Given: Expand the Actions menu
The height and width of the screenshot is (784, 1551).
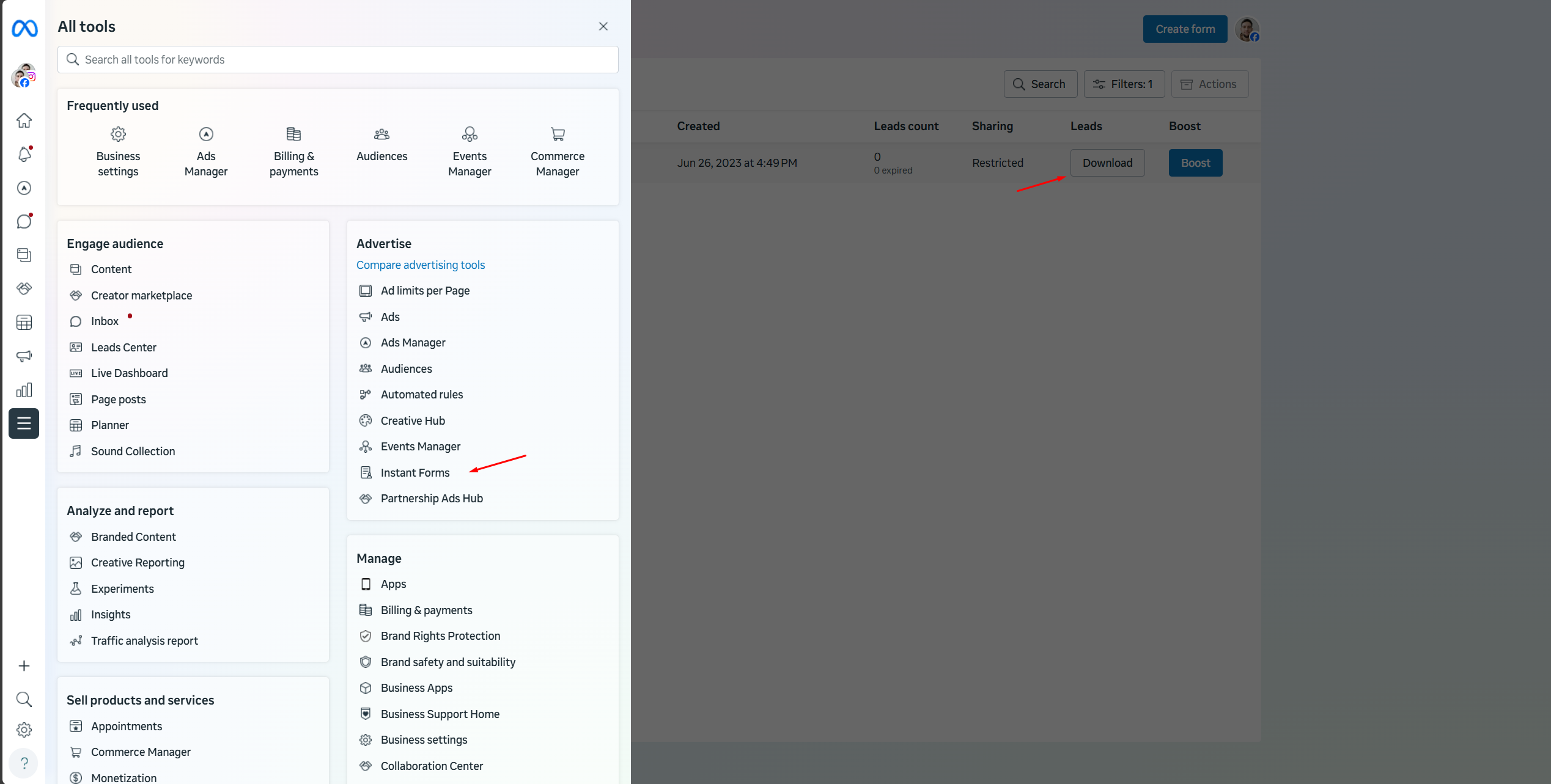Looking at the screenshot, I should pos(1209,84).
